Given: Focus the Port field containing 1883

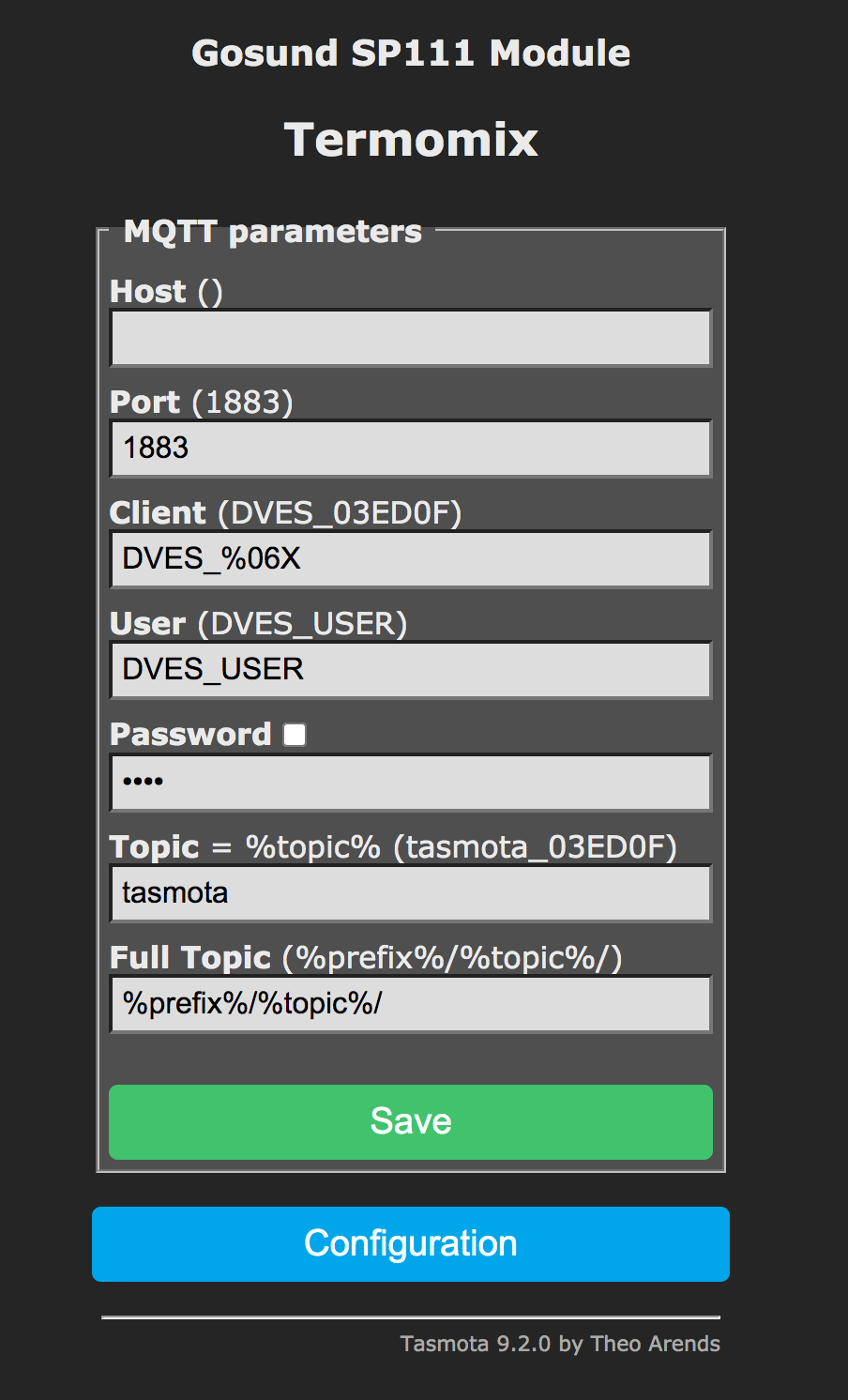Looking at the screenshot, I should [411, 449].
